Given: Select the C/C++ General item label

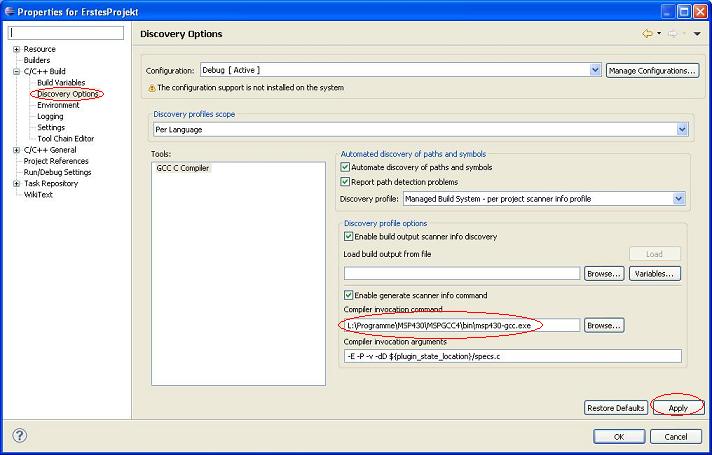Looking at the screenshot, I should click(x=50, y=150).
